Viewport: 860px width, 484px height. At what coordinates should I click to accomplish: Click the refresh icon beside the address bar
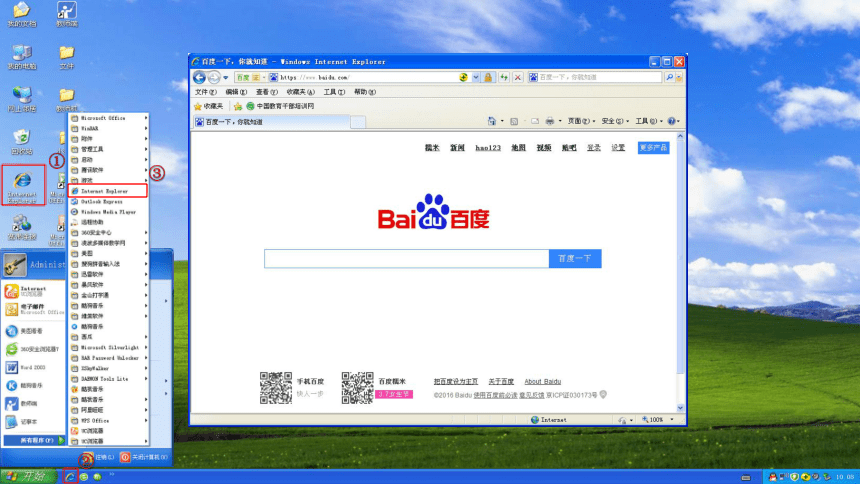pyautogui.click(x=503, y=77)
